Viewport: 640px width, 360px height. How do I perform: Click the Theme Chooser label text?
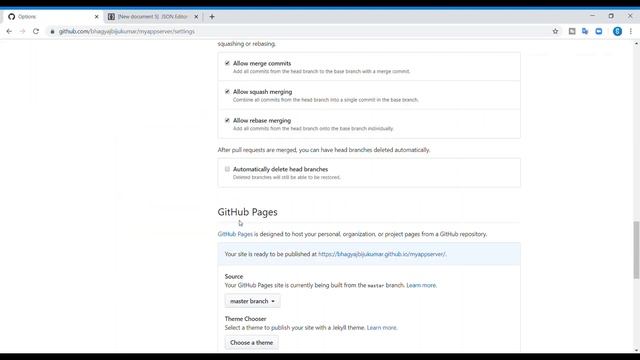click(245, 319)
